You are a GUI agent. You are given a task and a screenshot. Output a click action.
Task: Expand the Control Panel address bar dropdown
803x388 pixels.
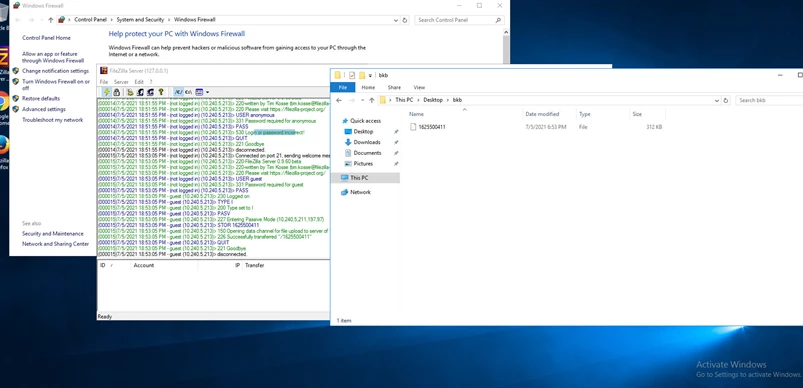[x=396, y=20]
